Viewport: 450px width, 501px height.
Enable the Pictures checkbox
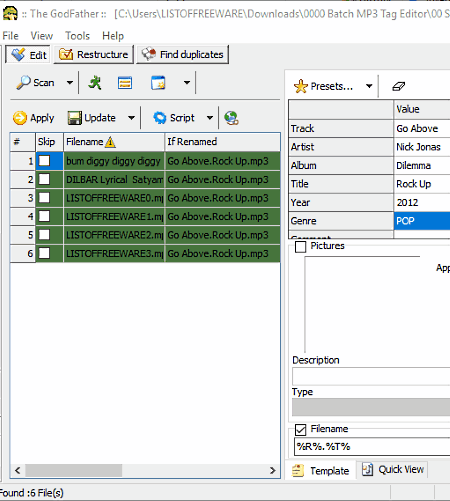[300, 247]
